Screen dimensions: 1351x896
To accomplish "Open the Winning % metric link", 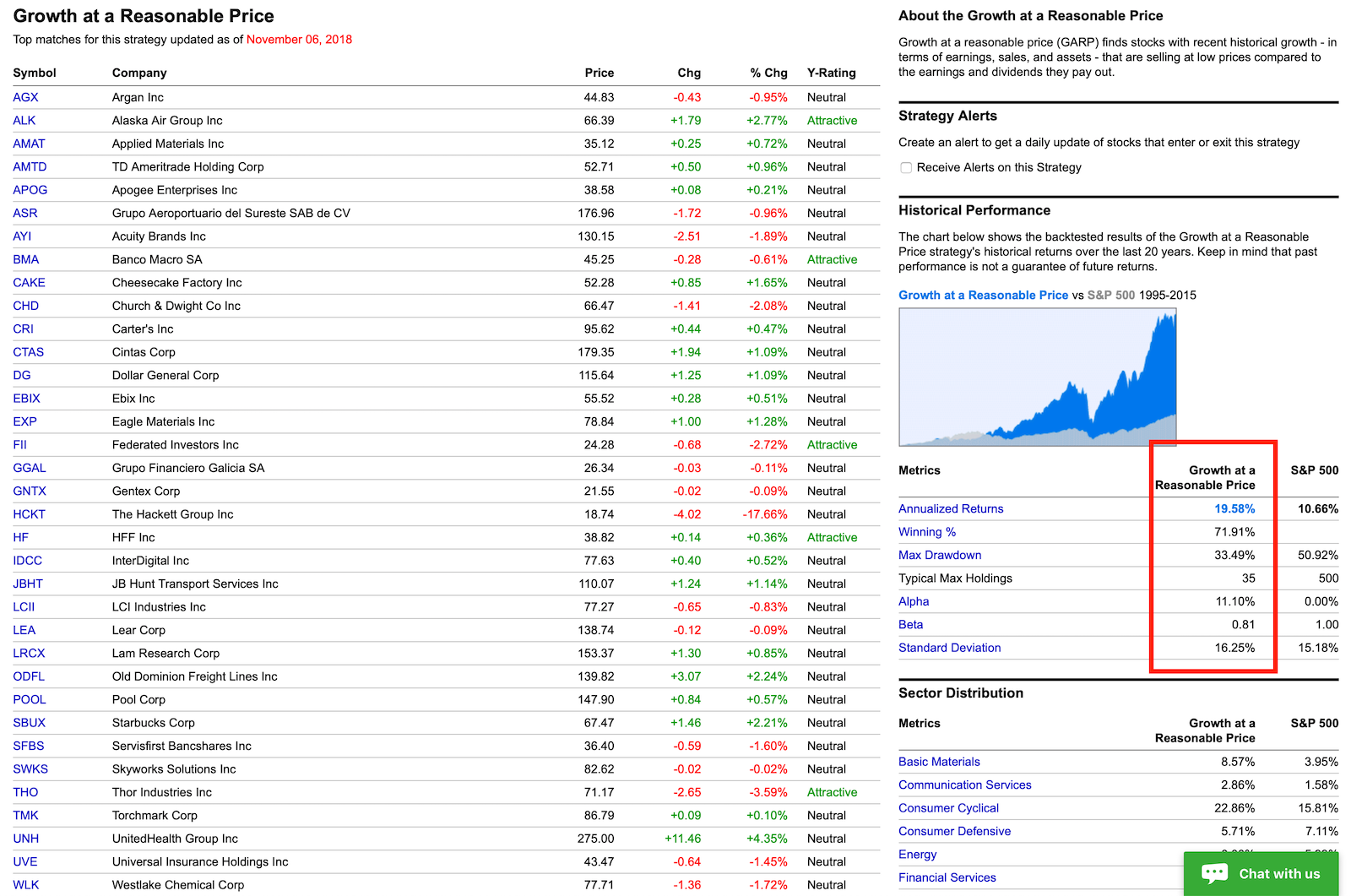I will (927, 532).
